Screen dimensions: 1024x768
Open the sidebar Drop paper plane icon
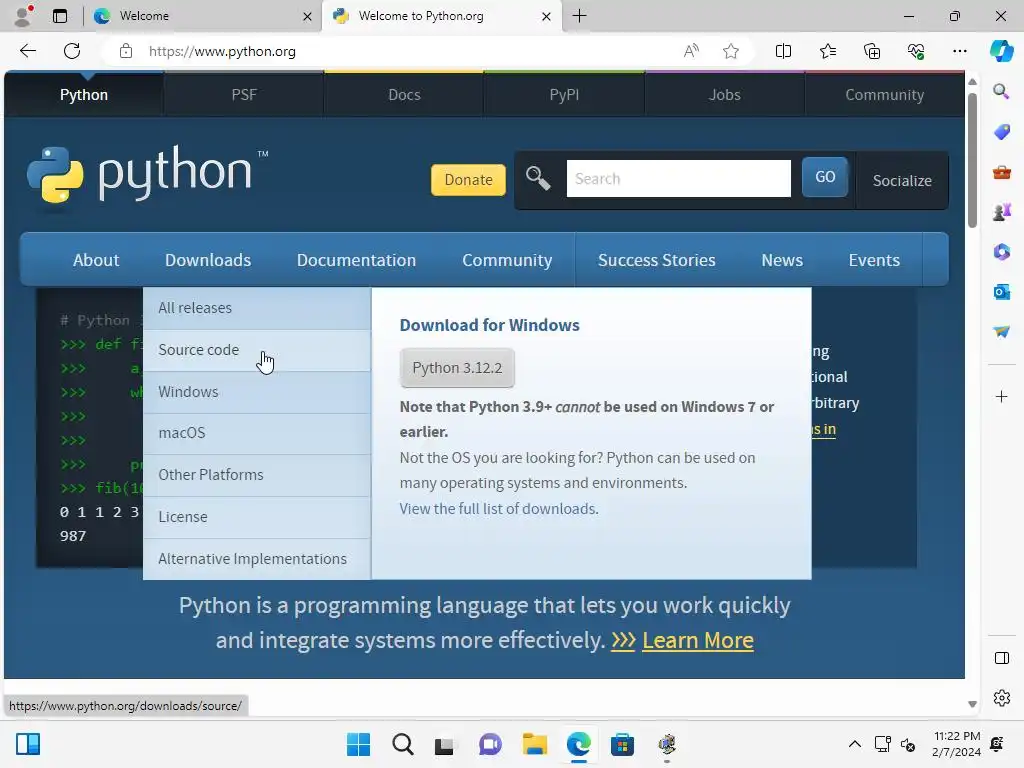(1001, 332)
